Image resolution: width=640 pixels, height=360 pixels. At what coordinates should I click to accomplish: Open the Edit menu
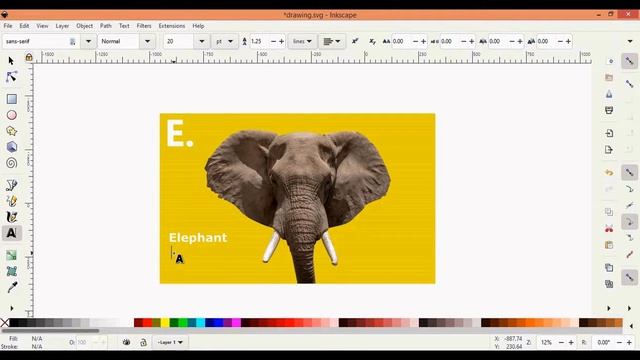pos(24,26)
